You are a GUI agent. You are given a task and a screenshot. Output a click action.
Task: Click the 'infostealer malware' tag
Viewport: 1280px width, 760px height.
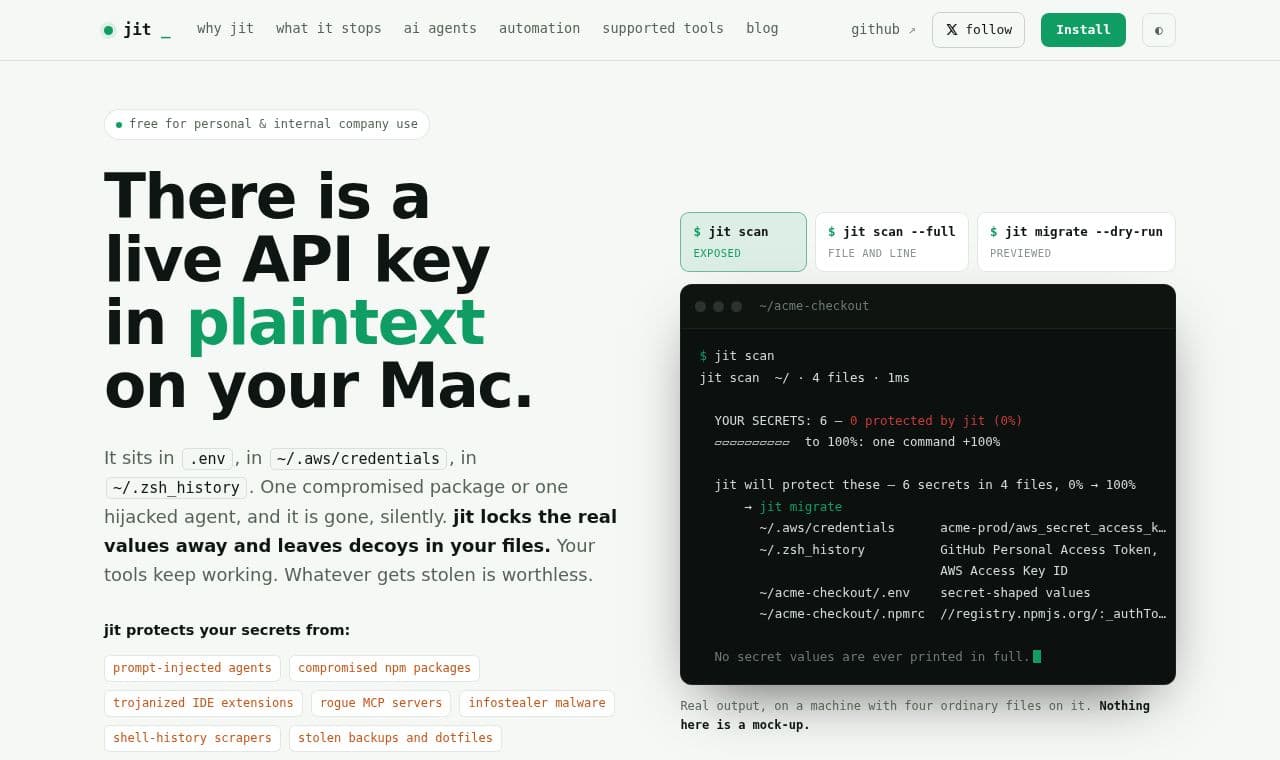537,703
